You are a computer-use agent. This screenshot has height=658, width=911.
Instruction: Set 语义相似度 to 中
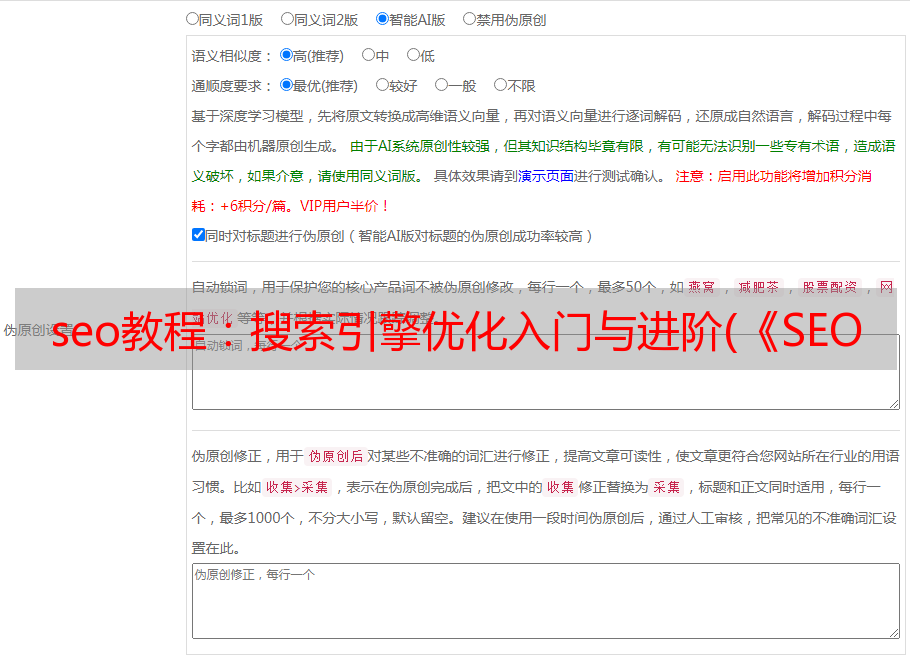pyautogui.click(x=368, y=55)
